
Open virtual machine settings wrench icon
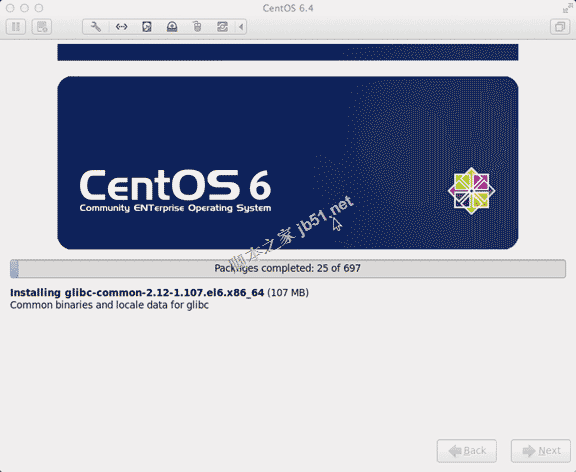point(96,27)
